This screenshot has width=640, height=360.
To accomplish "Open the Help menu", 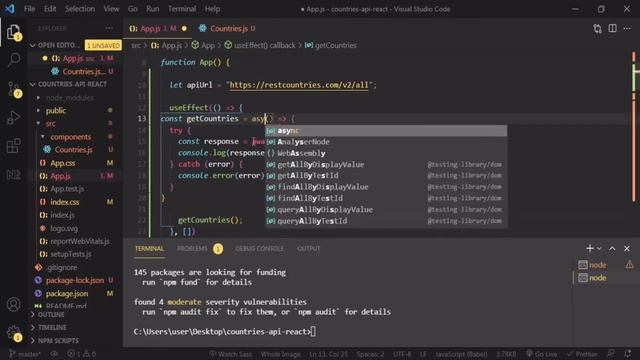I will point(212,9).
